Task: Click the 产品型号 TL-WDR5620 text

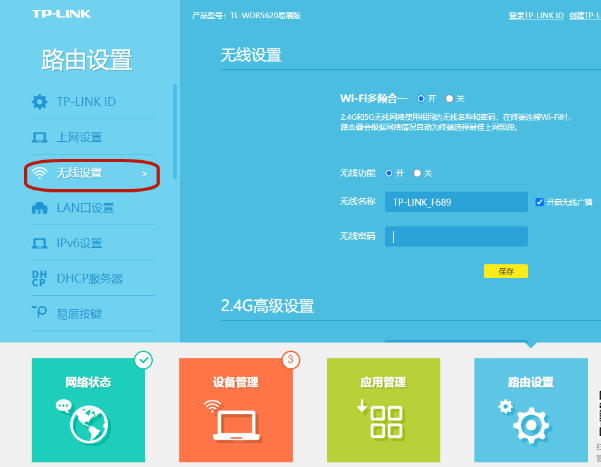Action: point(246,16)
